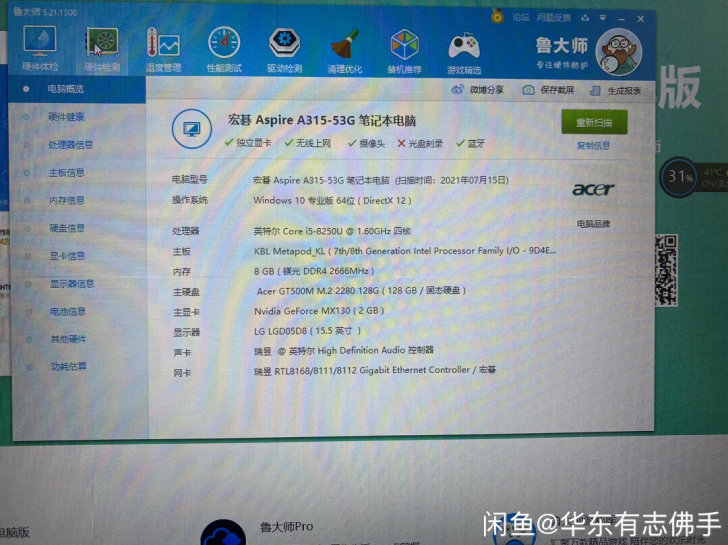Click the Nvidia GeForce MX130 value
This screenshot has width=728, height=545.
point(319,311)
